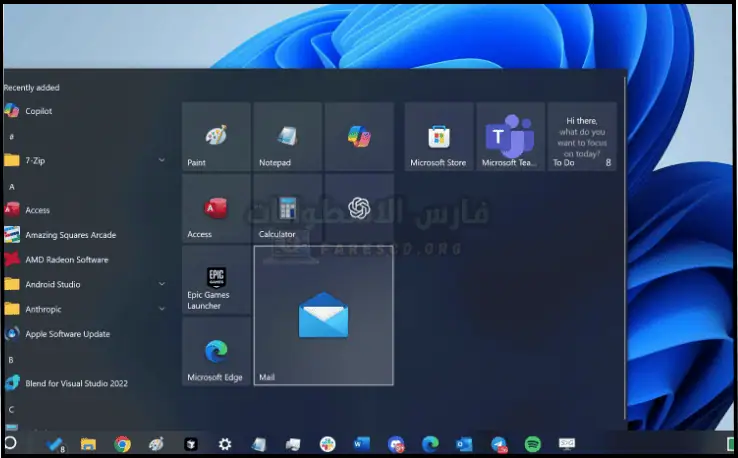738x458 pixels.
Task: Expand the Anthropic folder chevron
Action: [x=162, y=309]
